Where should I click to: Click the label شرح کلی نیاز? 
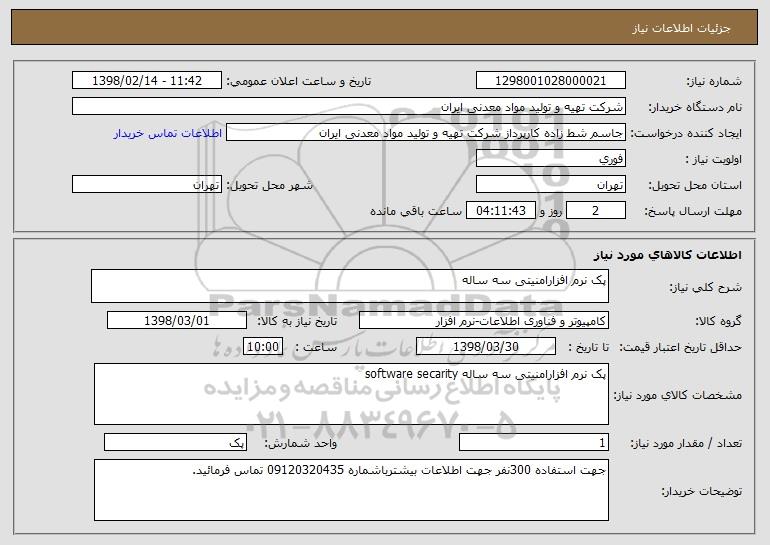click(x=706, y=287)
